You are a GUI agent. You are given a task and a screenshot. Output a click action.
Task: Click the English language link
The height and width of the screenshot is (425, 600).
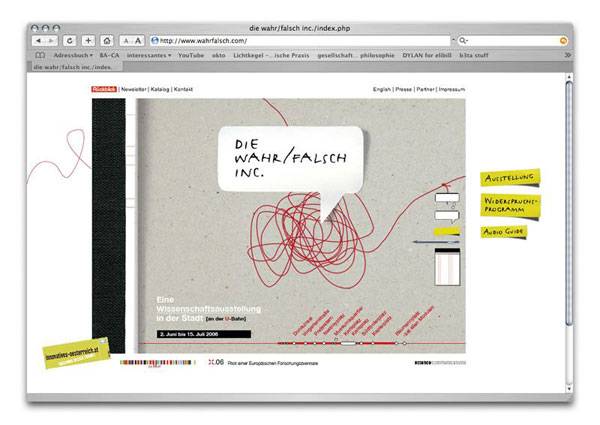pyautogui.click(x=382, y=89)
